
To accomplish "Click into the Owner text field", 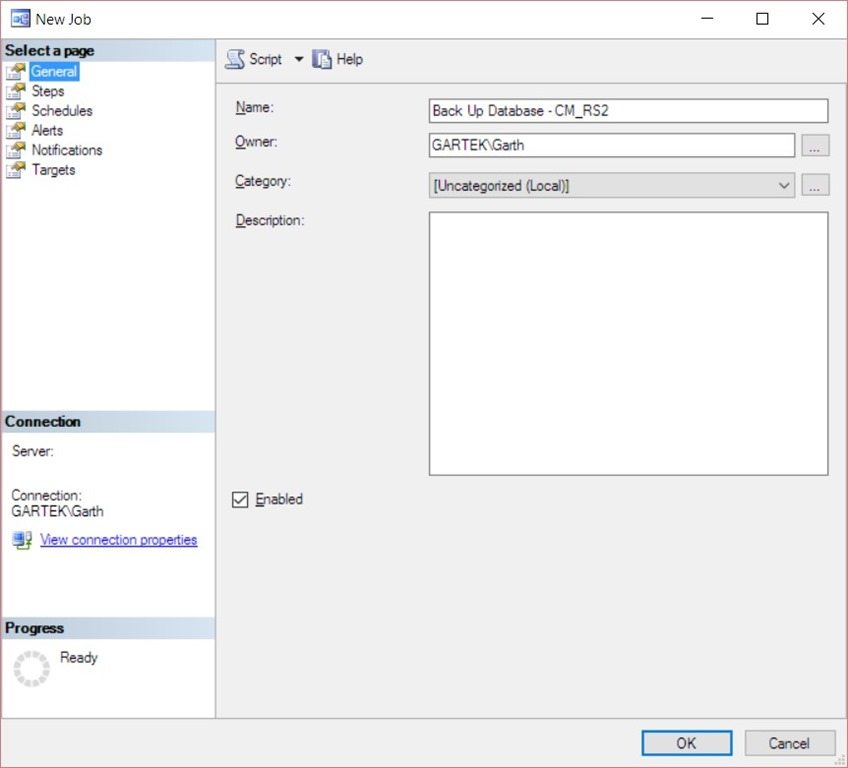I will click(x=612, y=145).
